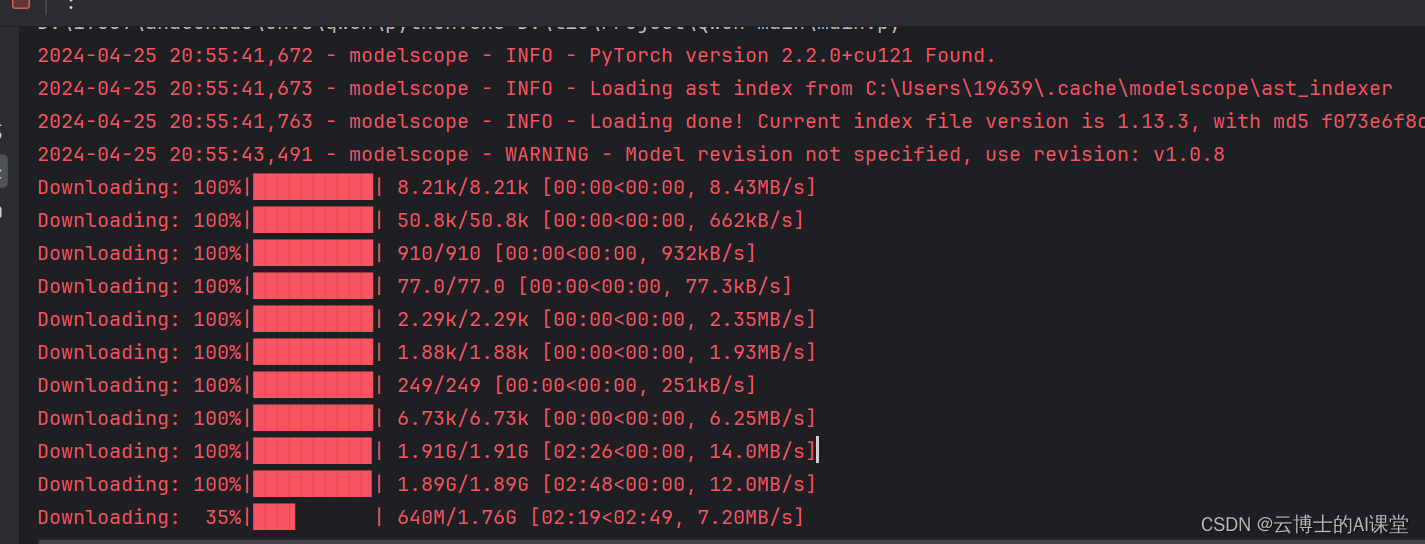Image resolution: width=1425 pixels, height=544 pixels.
Task: Click the progress bar of the 1.89G download
Action: click(x=313, y=484)
